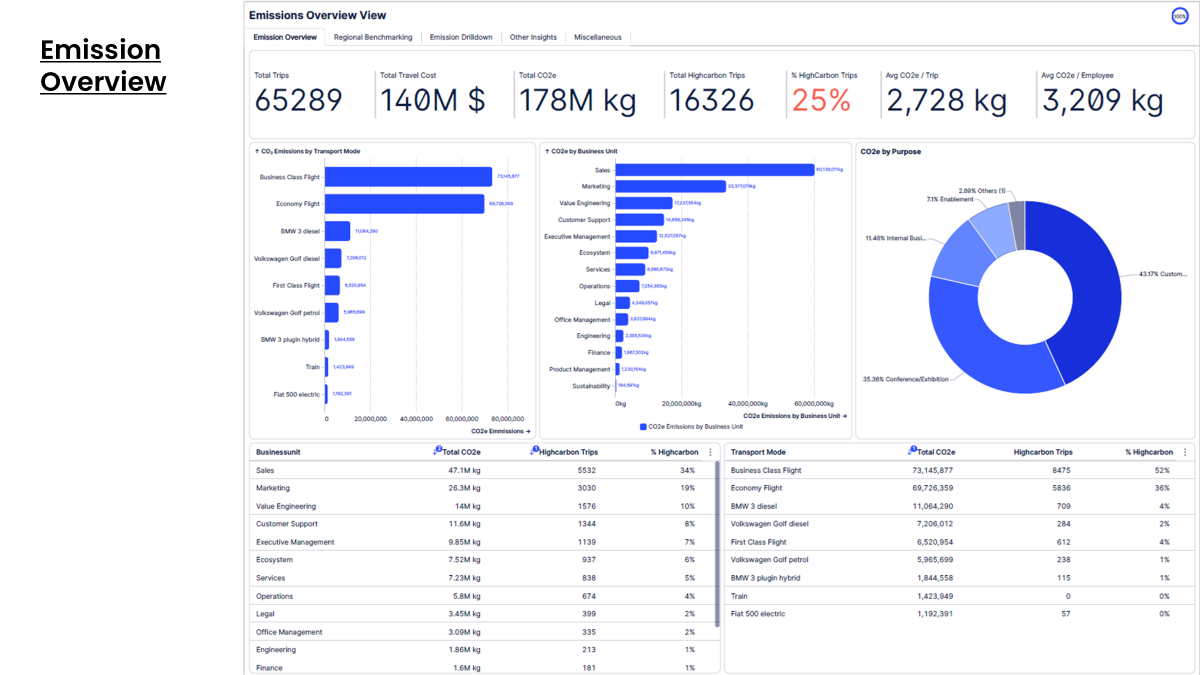Image resolution: width=1200 pixels, height=675 pixels.
Task: Click the Transport Mode column header in the table
Action: tap(758, 452)
